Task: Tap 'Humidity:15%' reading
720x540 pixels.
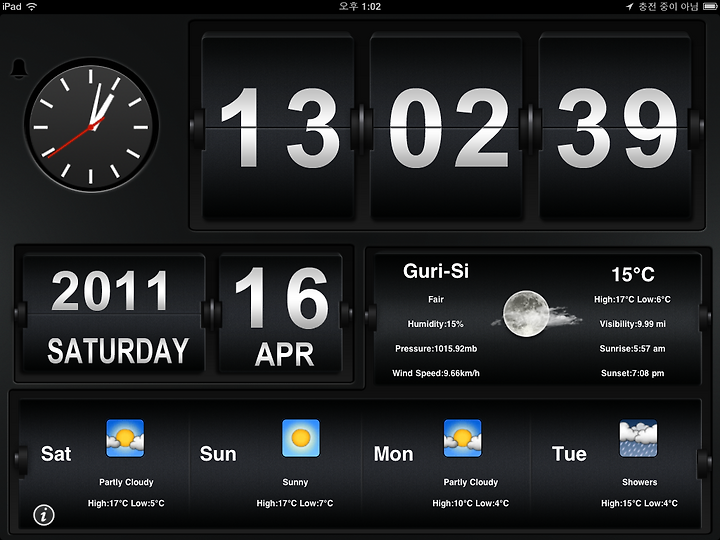Action: click(435, 324)
